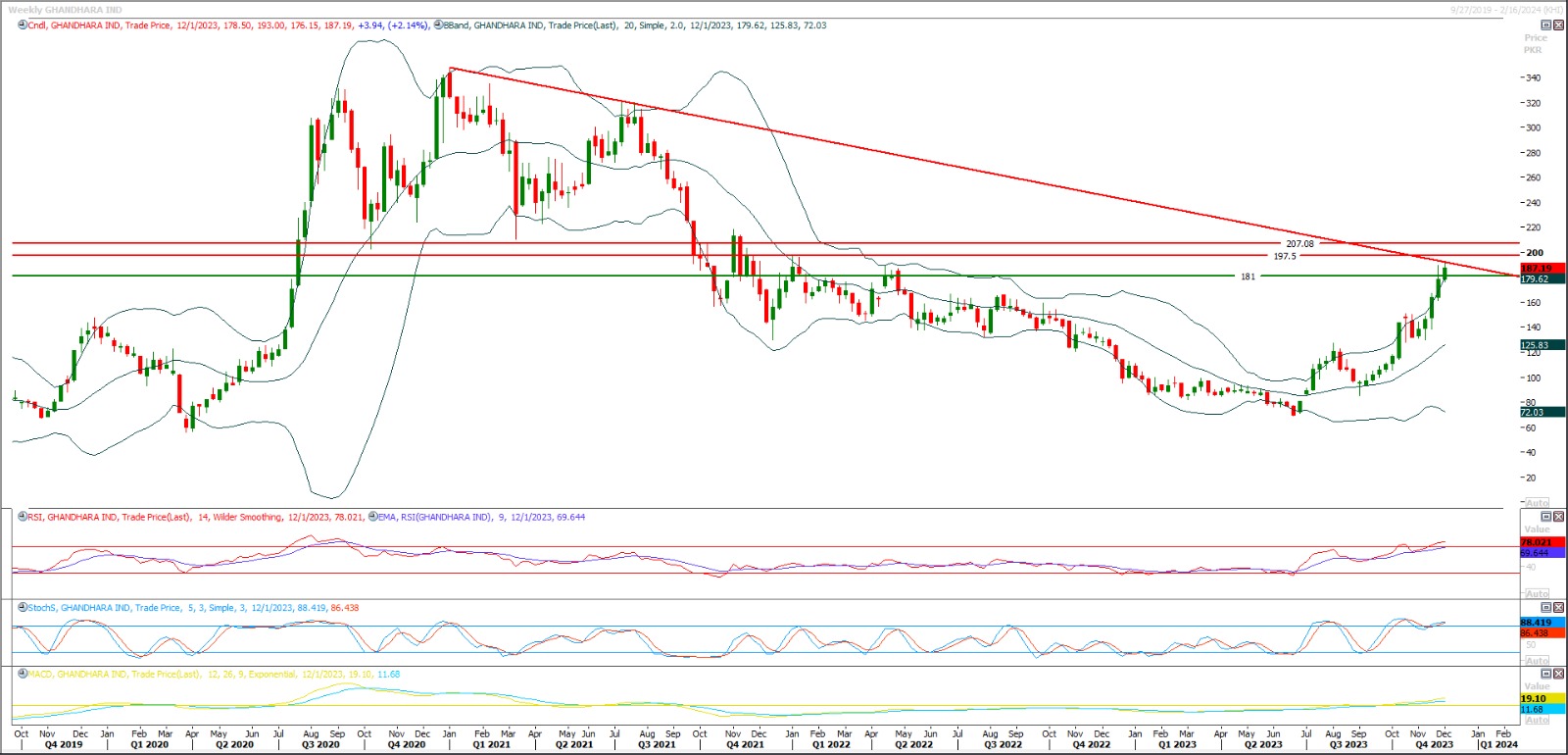This screenshot has width=1568, height=755.
Task: Click the 207.08 horizontal resistance line label
Action: pyautogui.click(x=1299, y=243)
